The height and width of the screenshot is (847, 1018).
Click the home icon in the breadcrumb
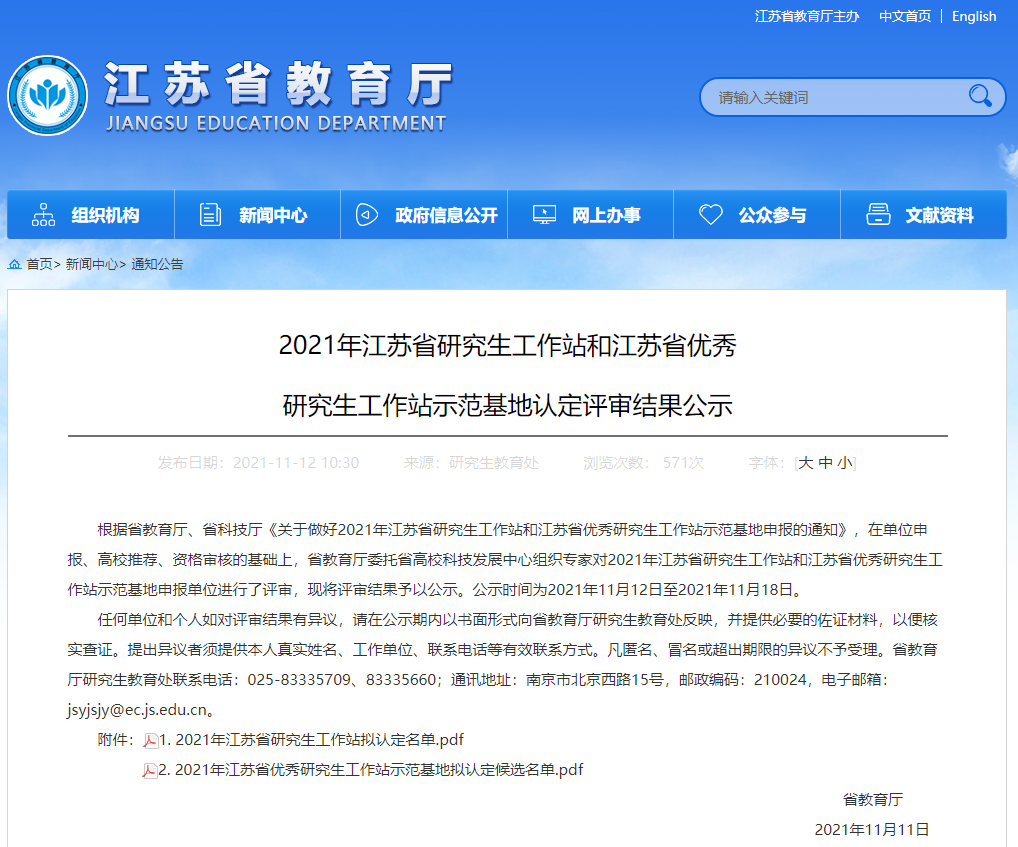click(15, 264)
